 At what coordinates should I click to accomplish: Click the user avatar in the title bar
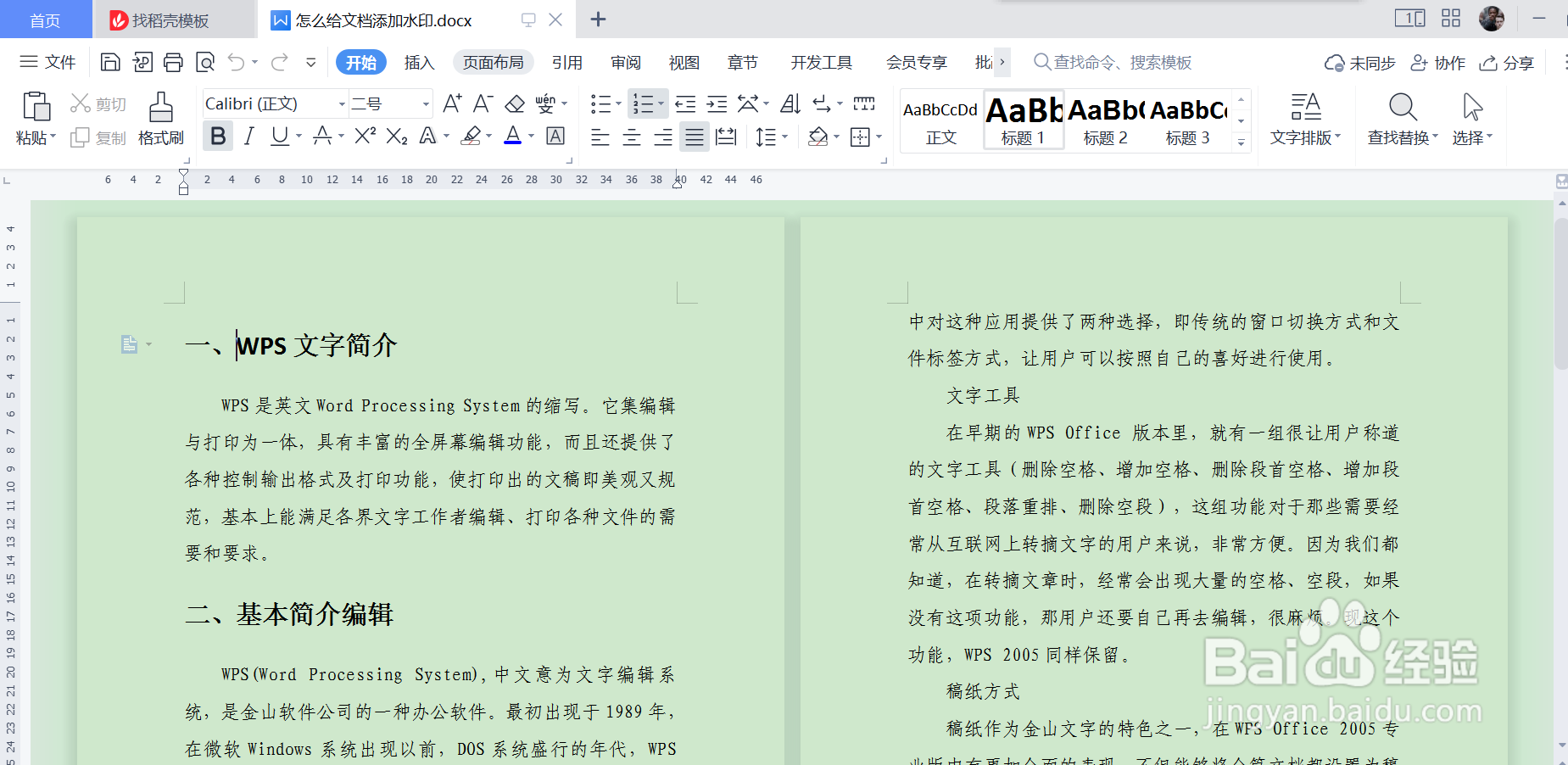pos(1492,18)
